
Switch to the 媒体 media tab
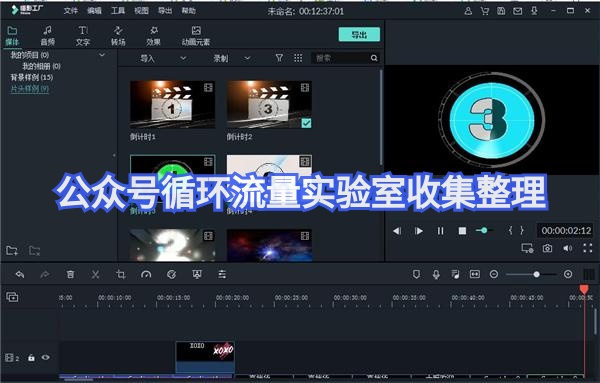12,36
